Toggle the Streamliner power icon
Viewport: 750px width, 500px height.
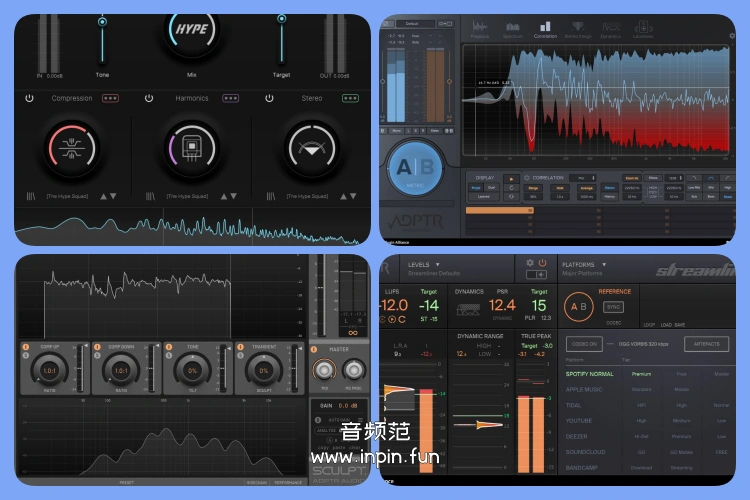[542, 263]
